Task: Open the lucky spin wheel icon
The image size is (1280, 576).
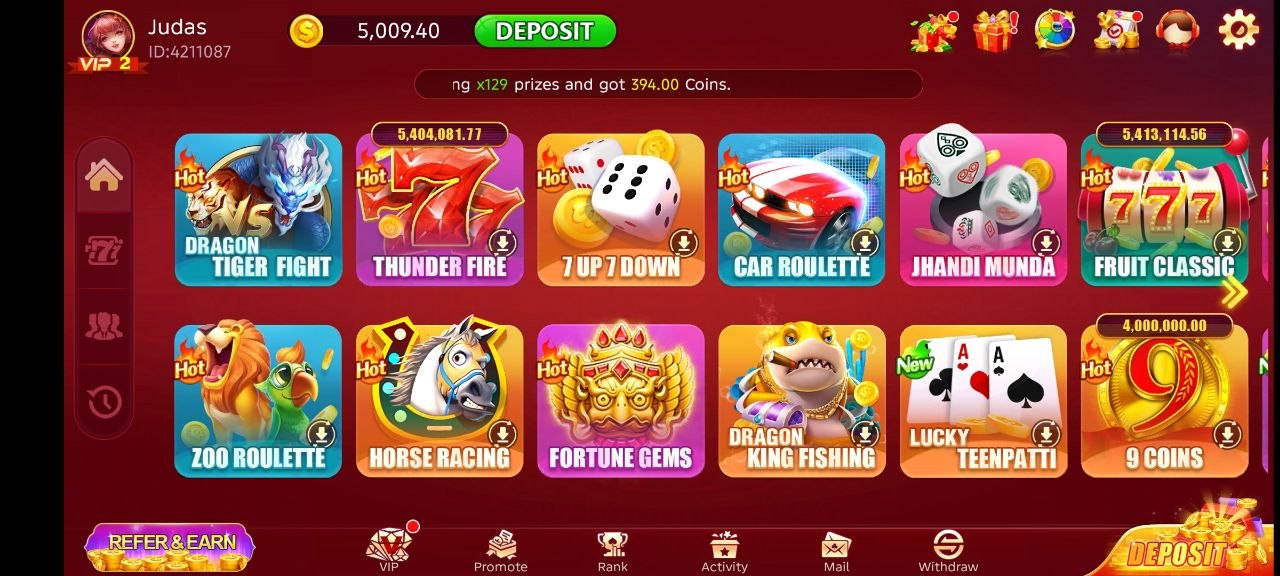Action: pos(1055,30)
